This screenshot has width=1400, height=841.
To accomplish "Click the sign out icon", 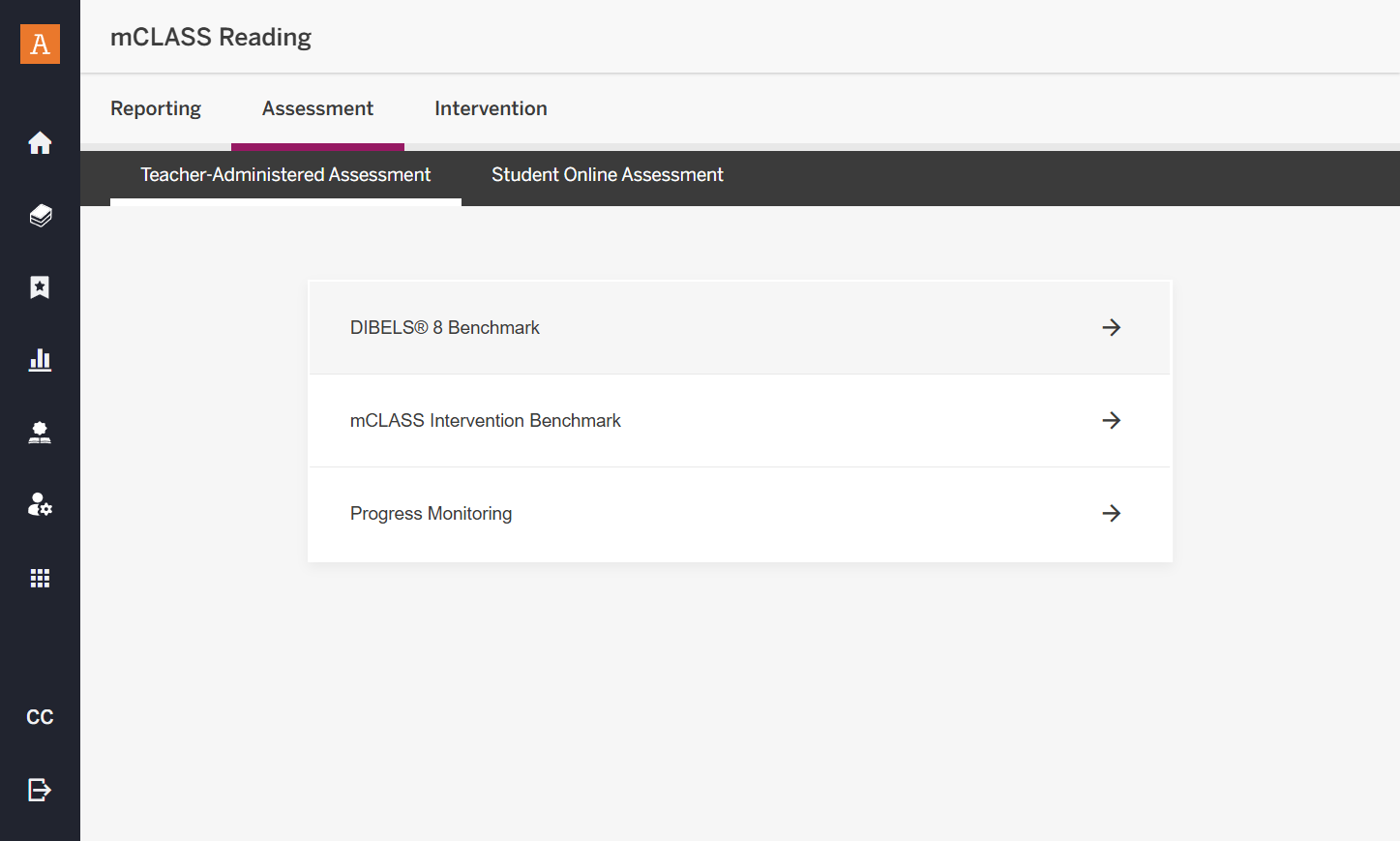I will pyautogui.click(x=40, y=790).
